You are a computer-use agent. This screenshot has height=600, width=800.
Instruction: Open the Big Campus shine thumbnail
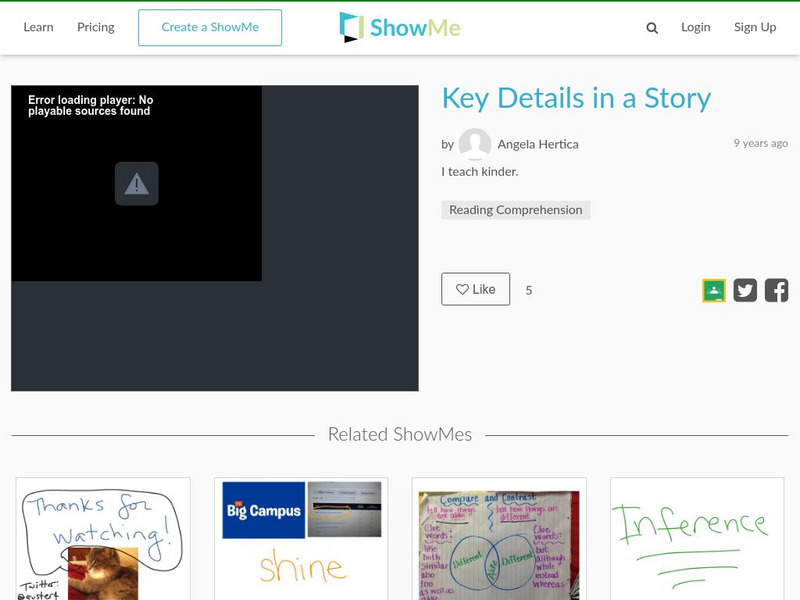pyautogui.click(x=302, y=539)
